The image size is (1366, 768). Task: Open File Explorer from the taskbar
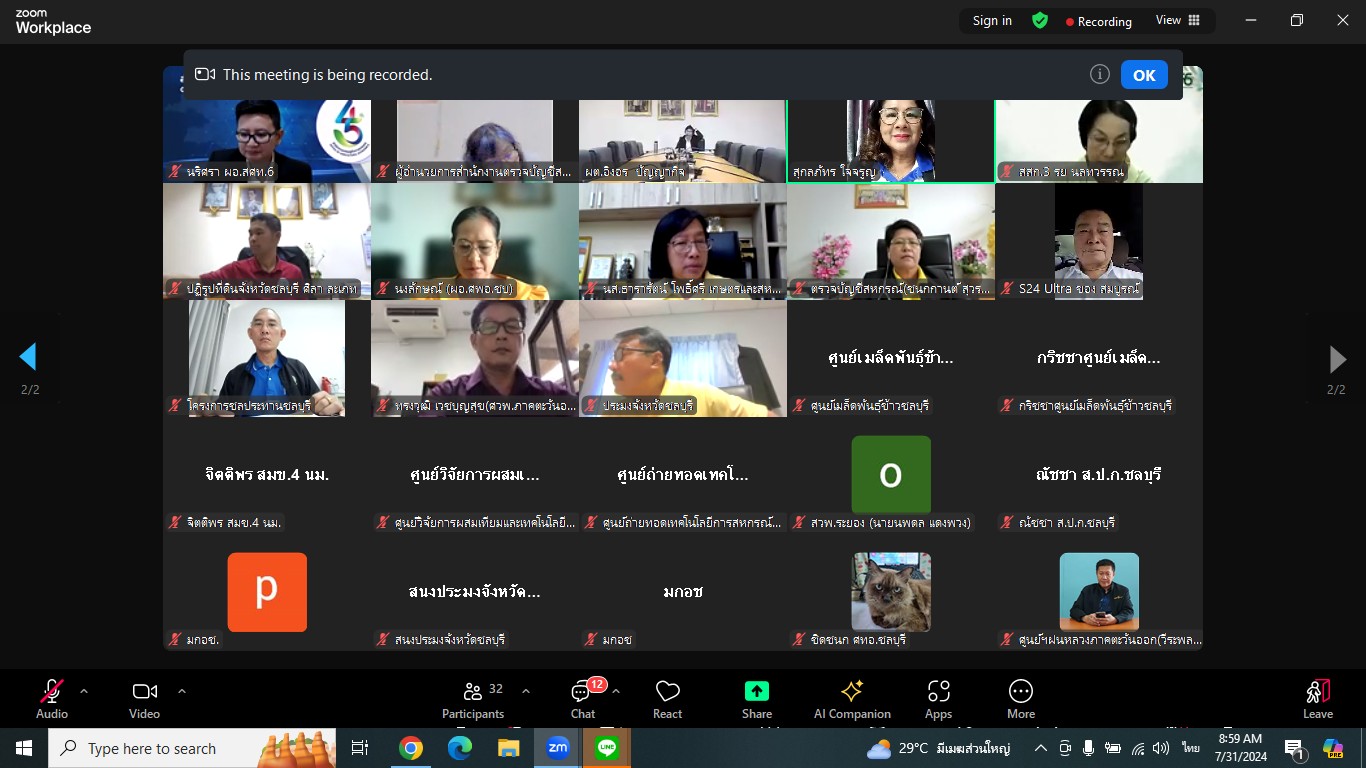508,748
